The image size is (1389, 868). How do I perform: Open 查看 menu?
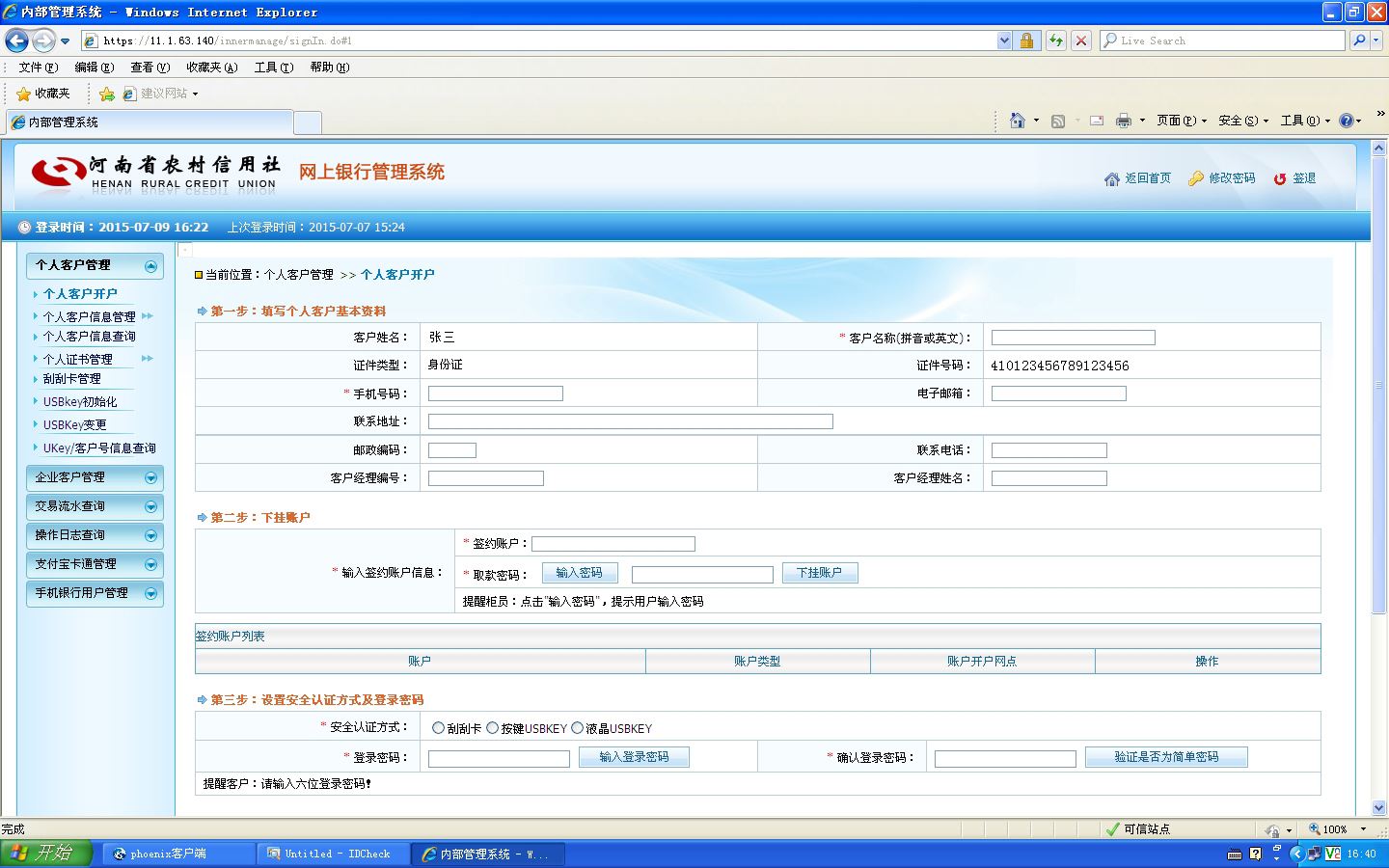pyautogui.click(x=150, y=68)
